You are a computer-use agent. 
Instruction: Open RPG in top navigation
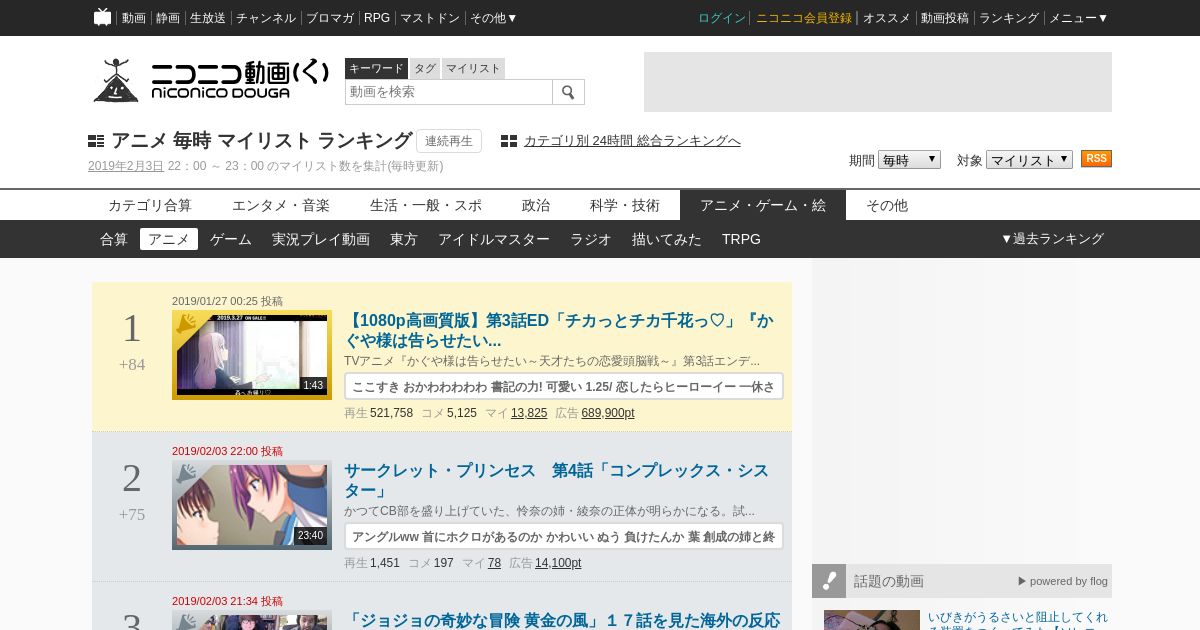377,18
